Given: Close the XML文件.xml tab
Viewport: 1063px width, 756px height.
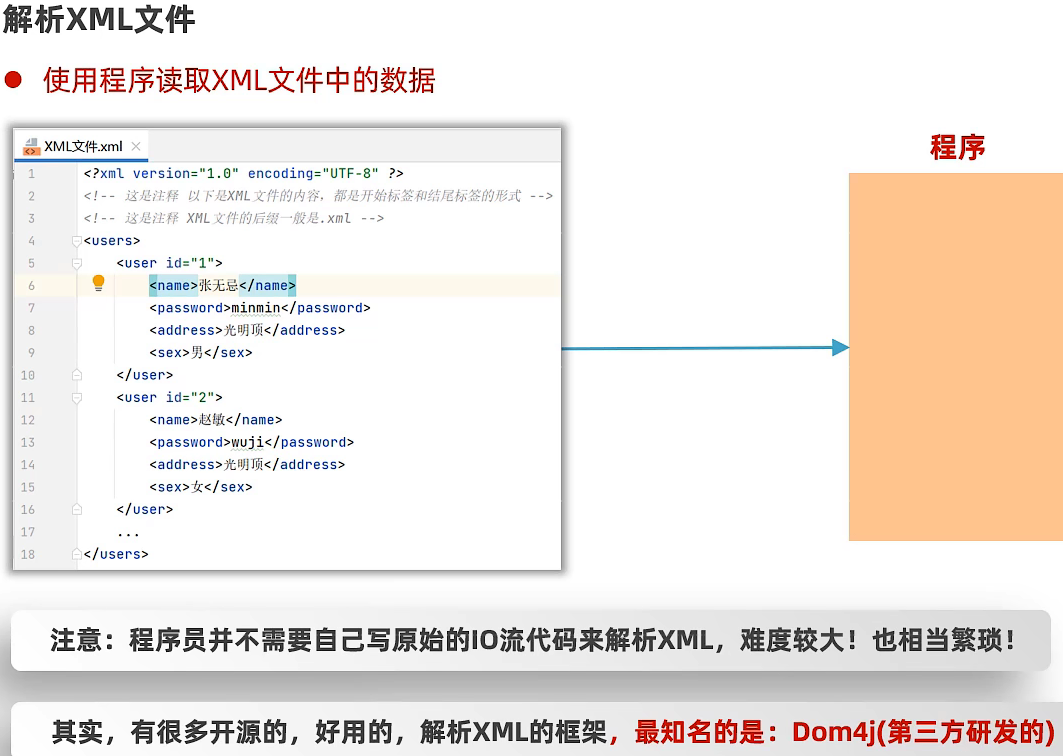Looking at the screenshot, I should 136,146.
